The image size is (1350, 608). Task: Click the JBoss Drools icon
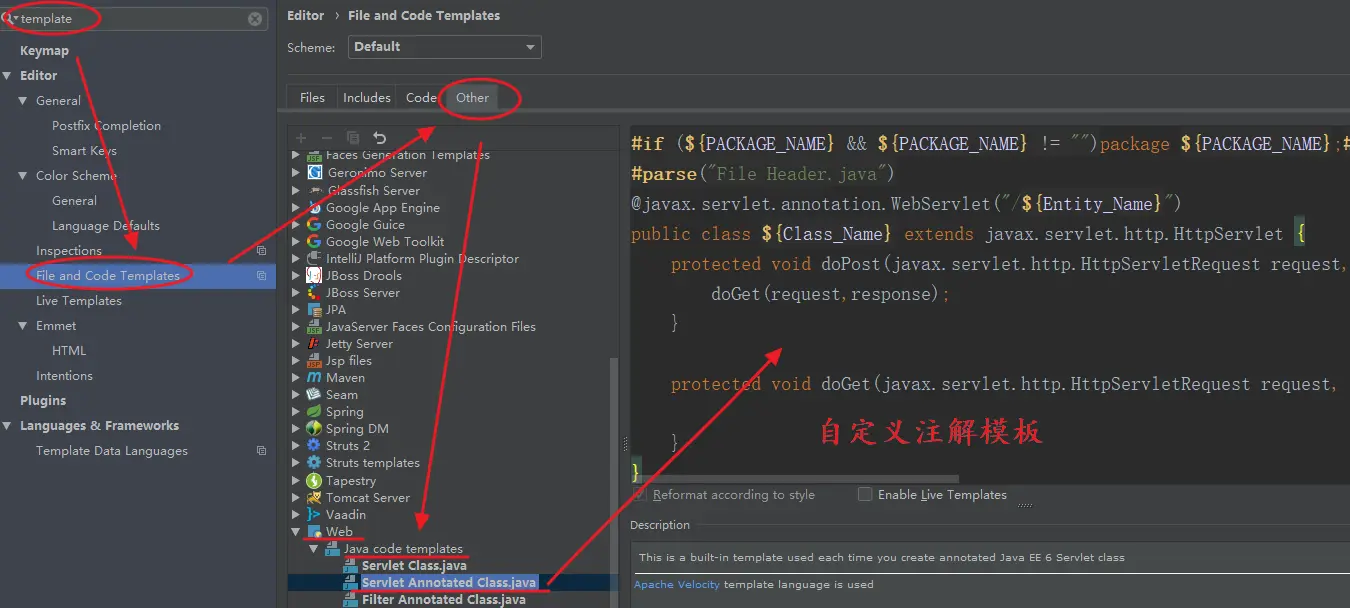(x=314, y=275)
